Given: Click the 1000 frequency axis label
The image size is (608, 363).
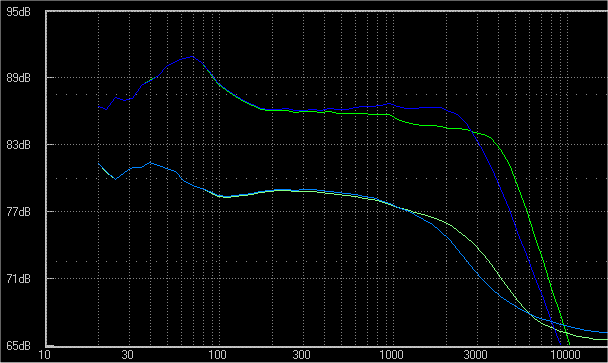Looking at the screenshot, I should click(x=391, y=355).
